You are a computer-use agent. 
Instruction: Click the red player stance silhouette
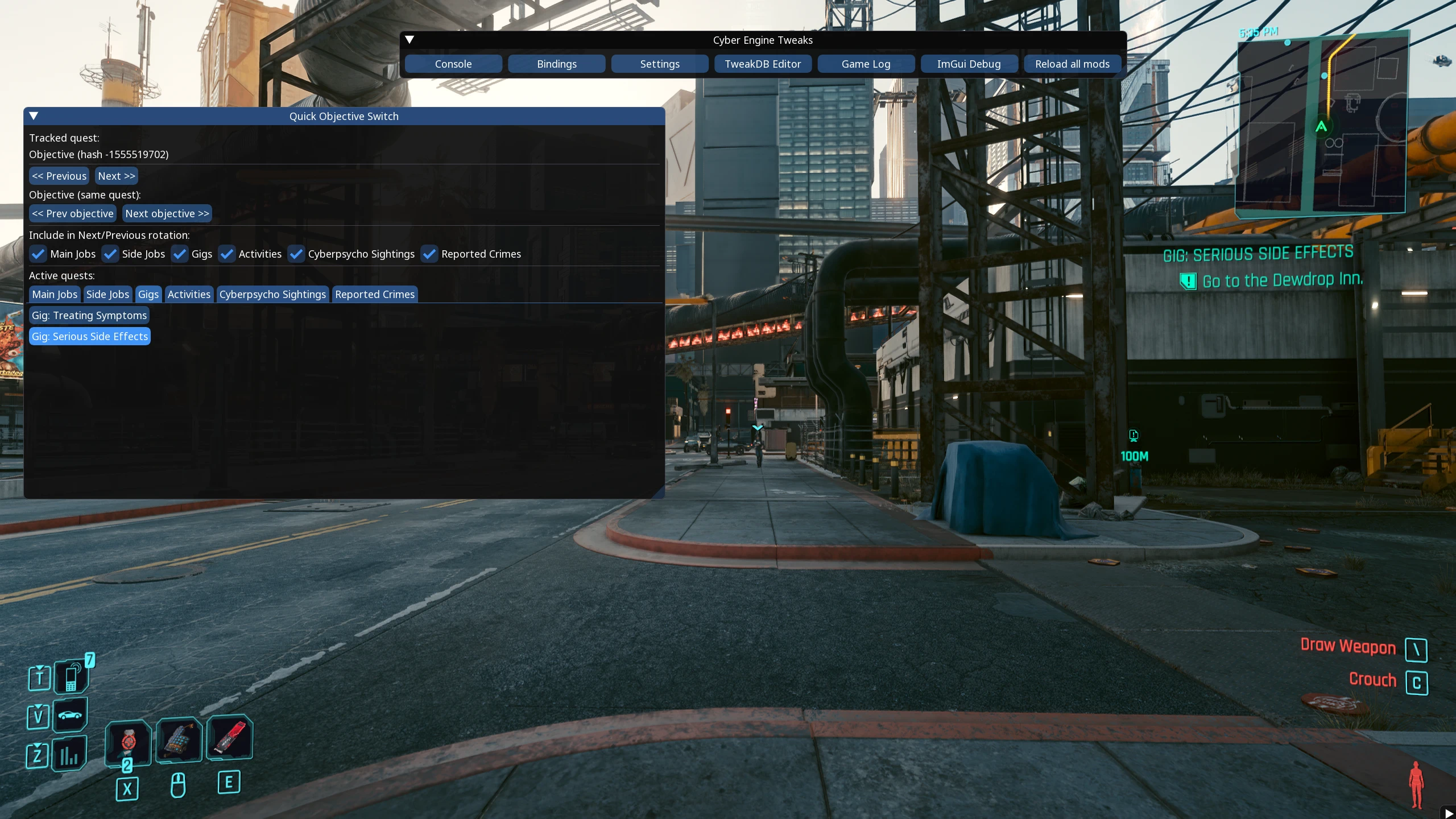(x=1416, y=785)
